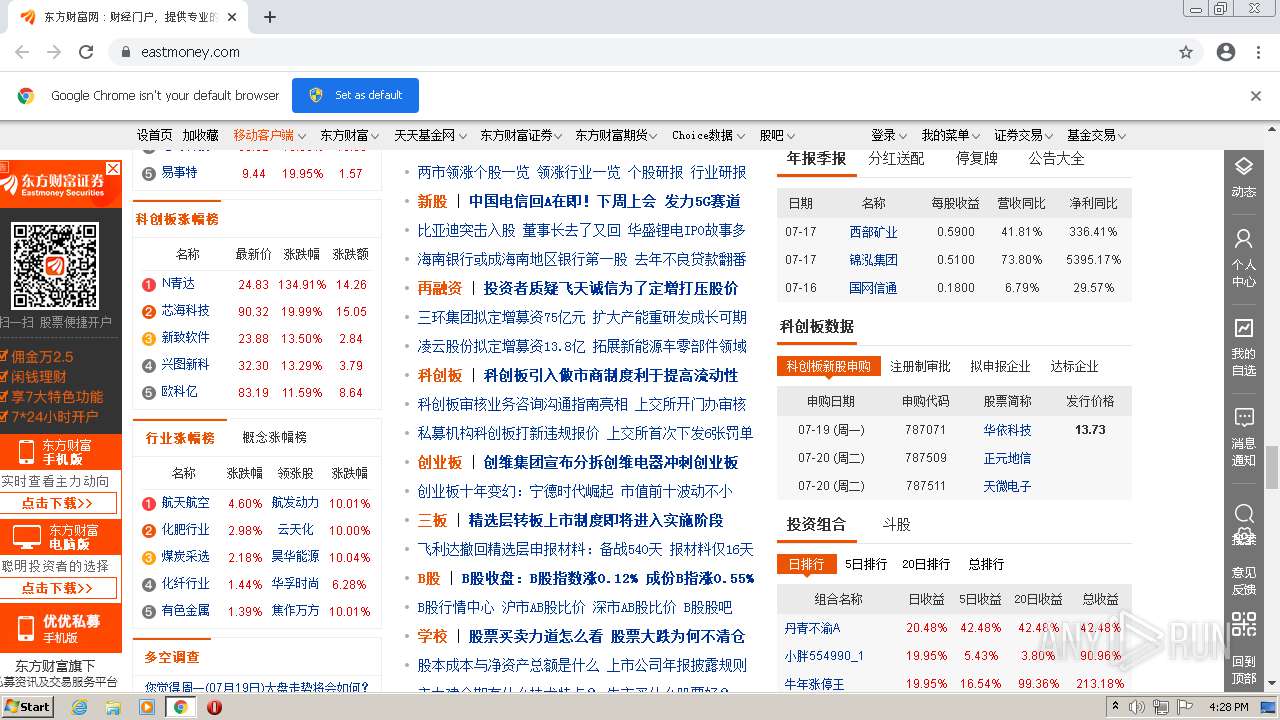
Task: Dismiss the default browser notification bar
Action: click(x=1256, y=96)
